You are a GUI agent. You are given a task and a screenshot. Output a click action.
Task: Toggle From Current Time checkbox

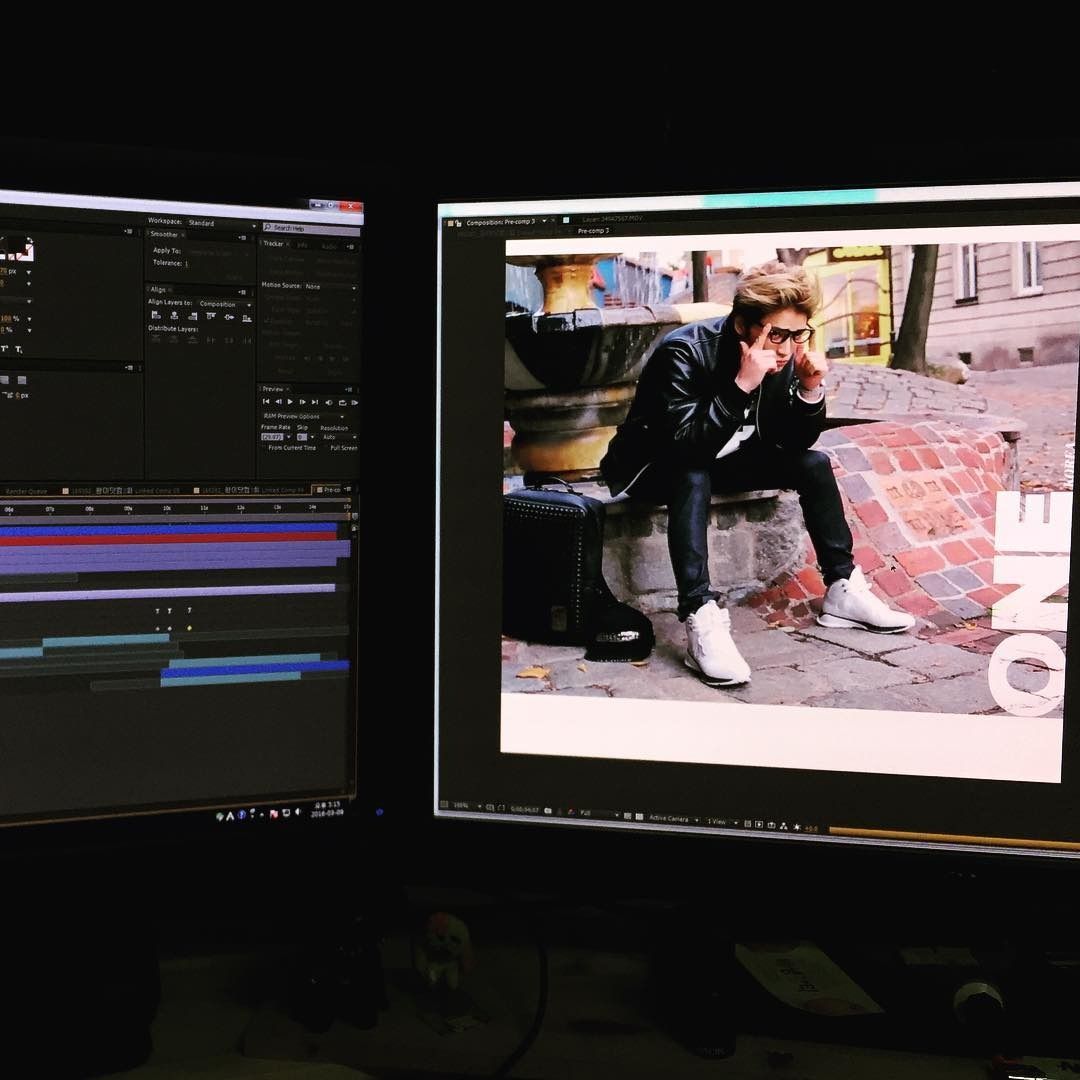(291, 448)
